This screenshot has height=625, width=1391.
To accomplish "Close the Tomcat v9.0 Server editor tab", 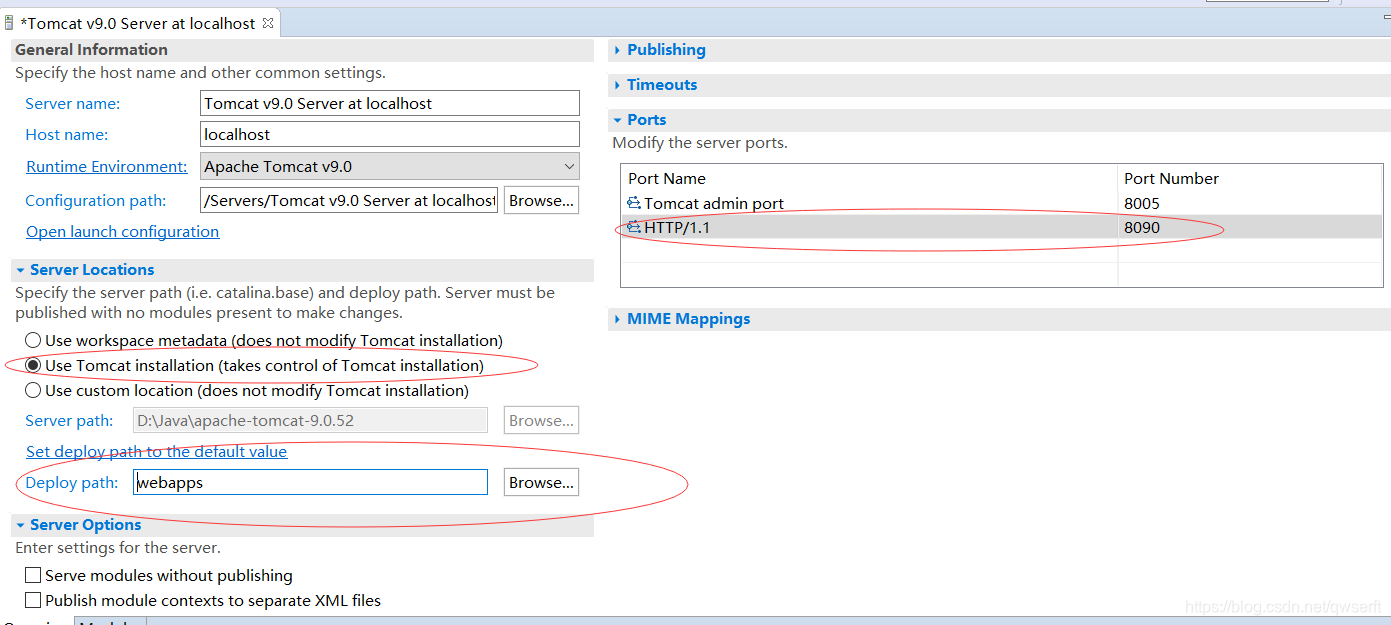I will 268,23.
